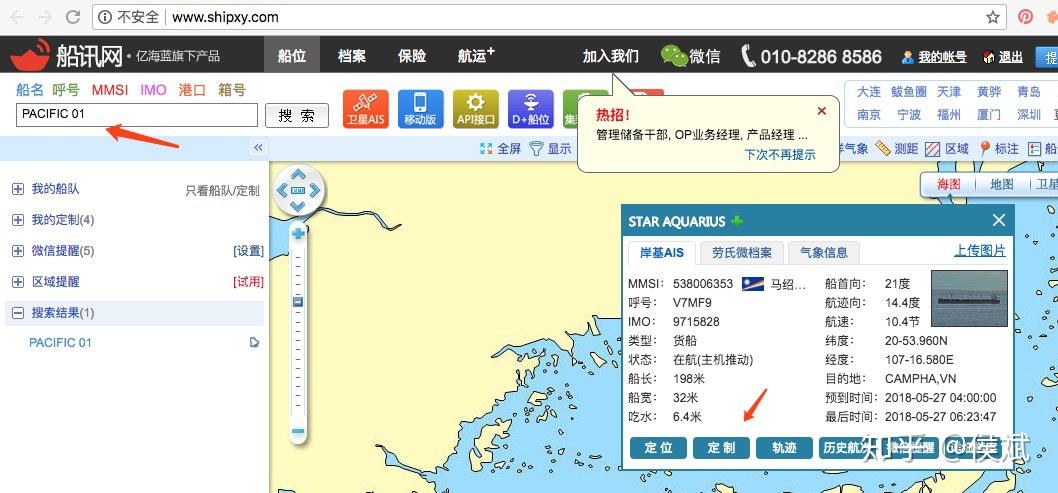Open the 卫星AIS satellite icon
This screenshot has height=493, width=1058.
coord(366,109)
